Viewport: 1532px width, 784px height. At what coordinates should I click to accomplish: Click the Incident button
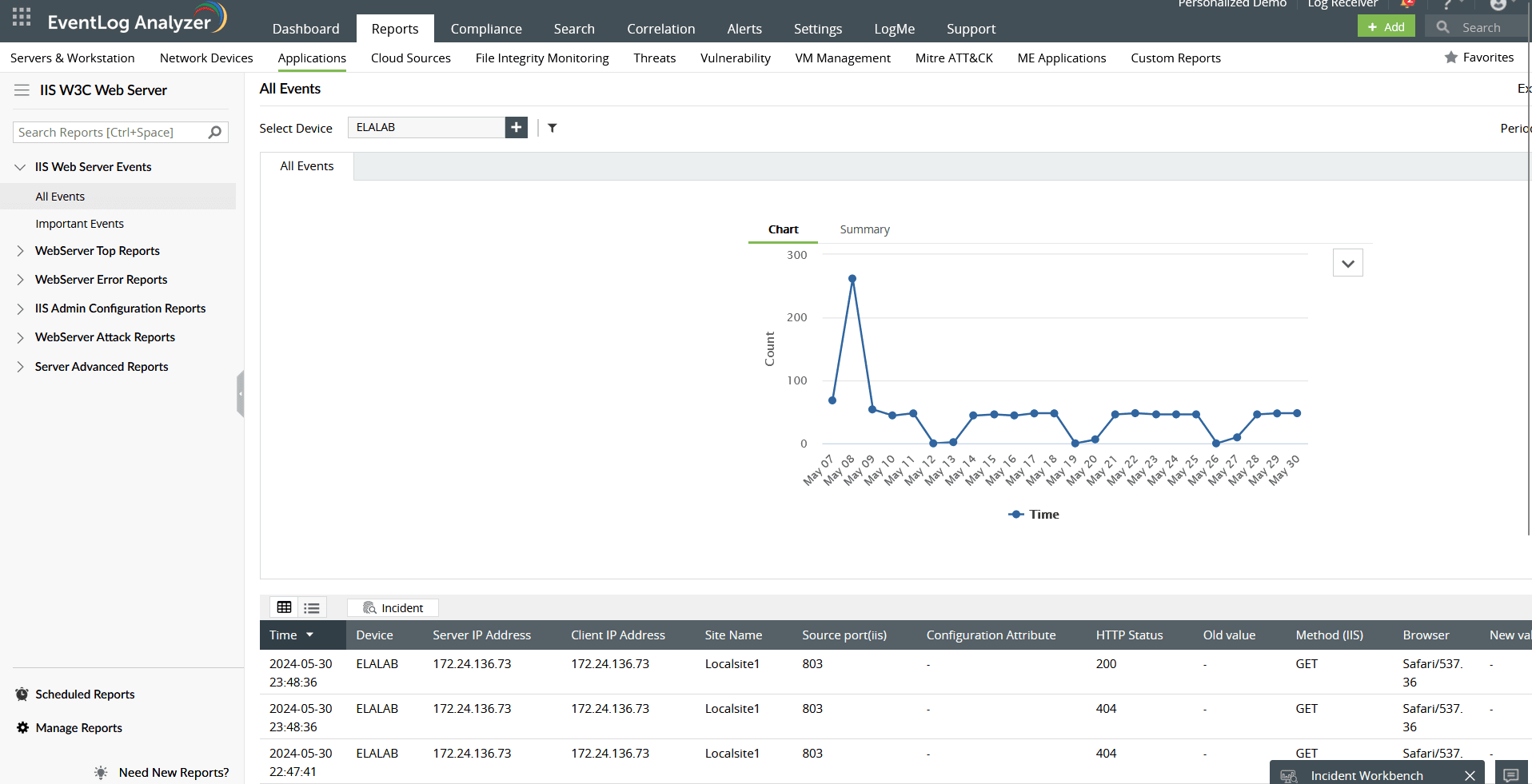click(x=393, y=608)
